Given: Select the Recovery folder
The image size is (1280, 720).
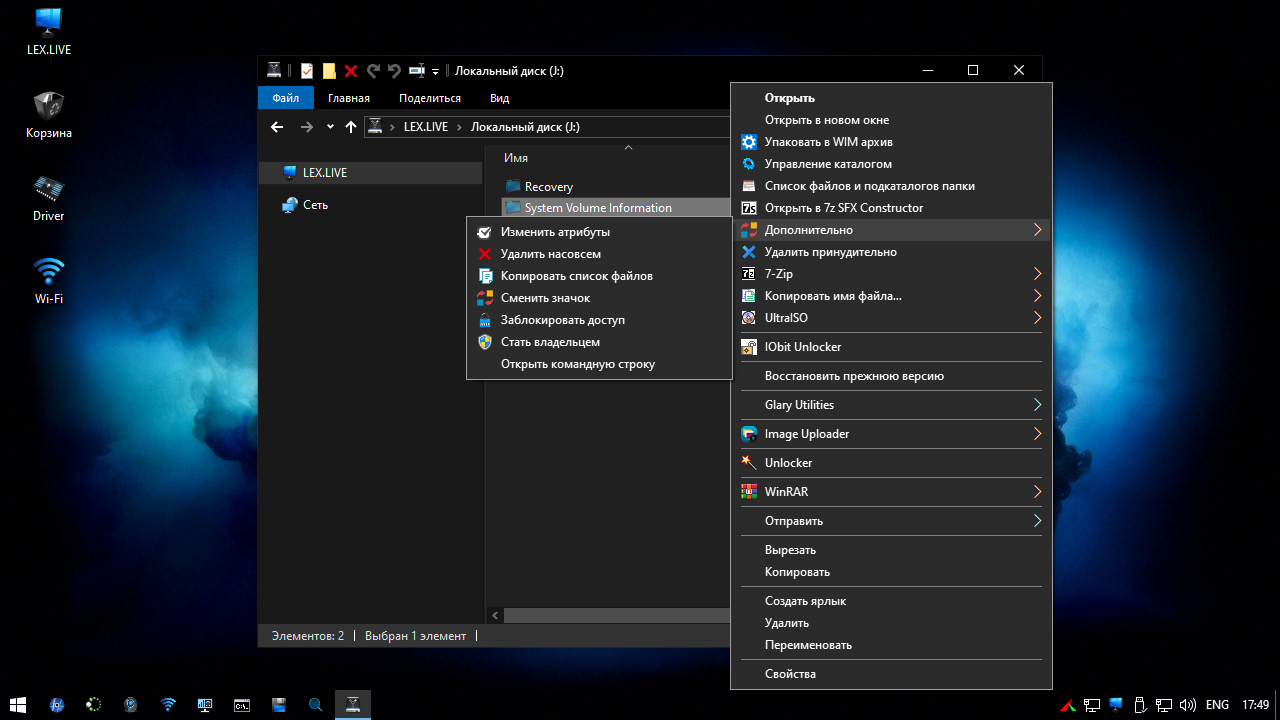Looking at the screenshot, I should 548,187.
